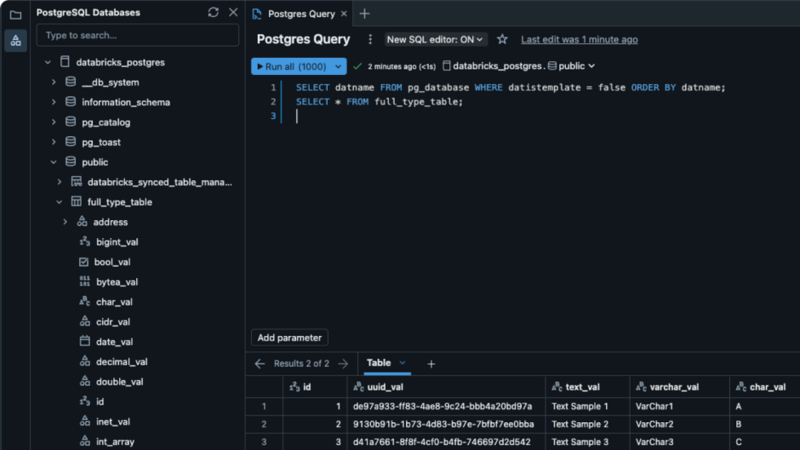Select uuid cell starting with d41a7661

(446, 442)
